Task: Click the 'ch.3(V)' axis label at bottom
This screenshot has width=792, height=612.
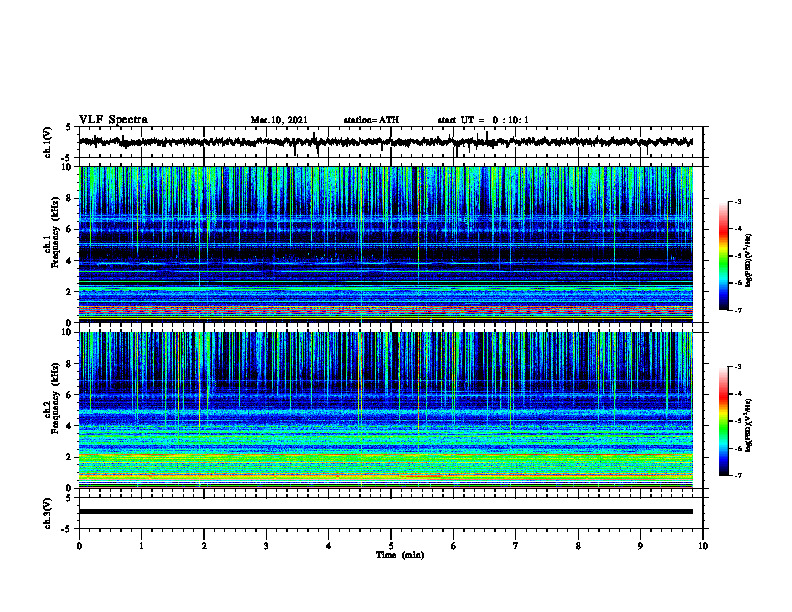Action: point(48,513)
